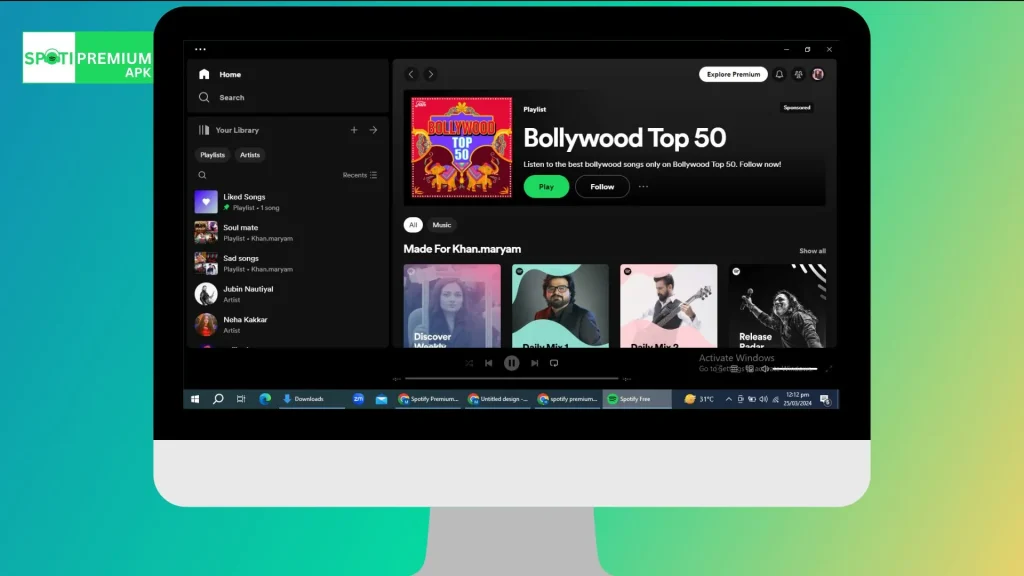Open the Daily Mix 2 card
1024x576 pixels.
click(x=668, y=306)
